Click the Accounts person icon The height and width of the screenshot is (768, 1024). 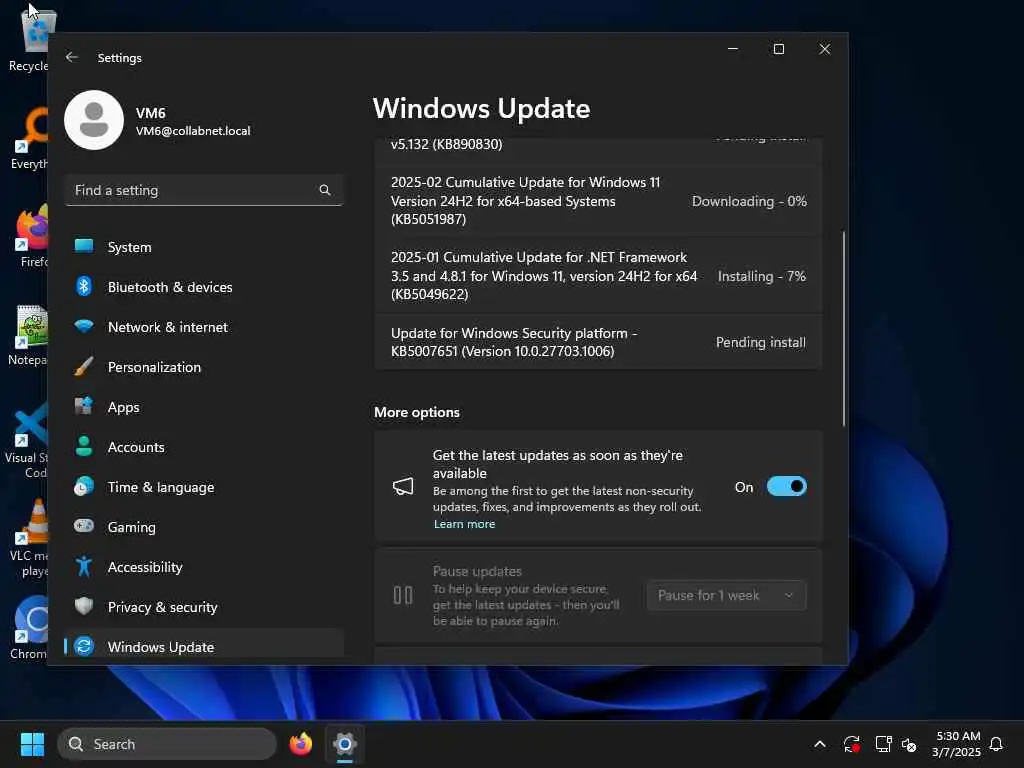[x=84, y=446]
